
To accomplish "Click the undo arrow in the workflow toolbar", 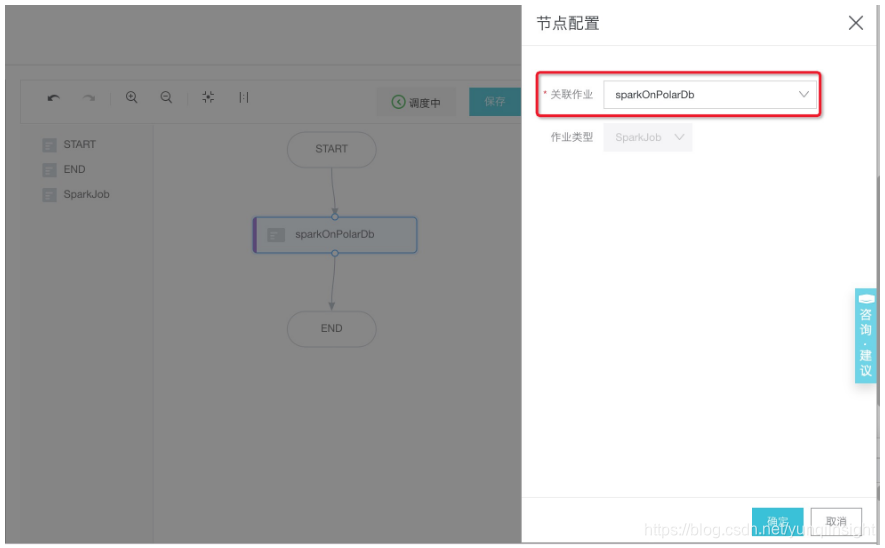I will click(54, 98).
